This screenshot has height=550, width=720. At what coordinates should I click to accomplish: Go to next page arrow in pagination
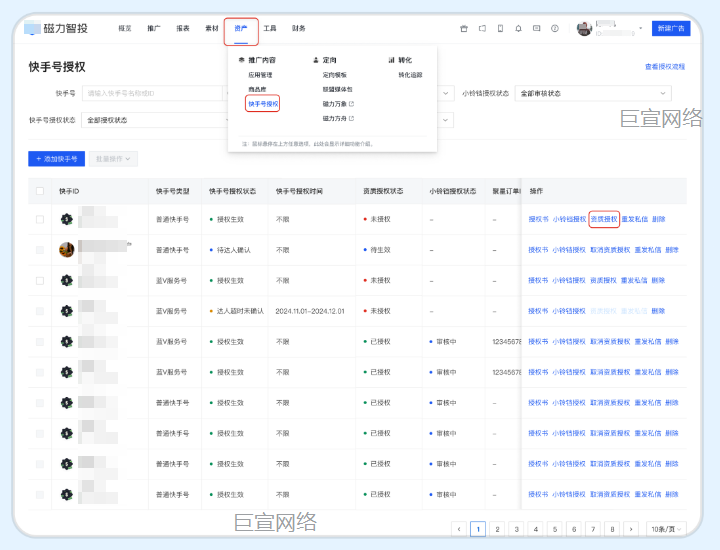[x=631, y=529]
